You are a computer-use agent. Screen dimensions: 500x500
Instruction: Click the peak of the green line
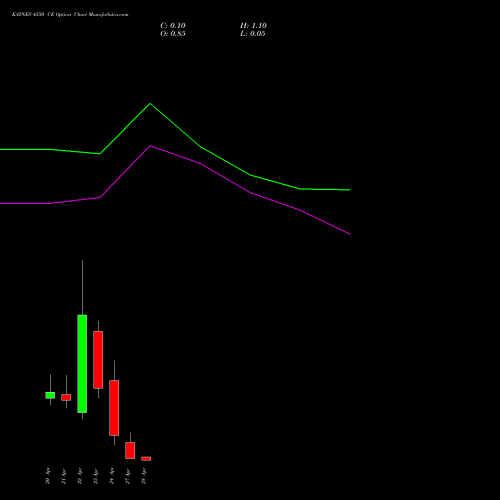[x=150, y=104]
